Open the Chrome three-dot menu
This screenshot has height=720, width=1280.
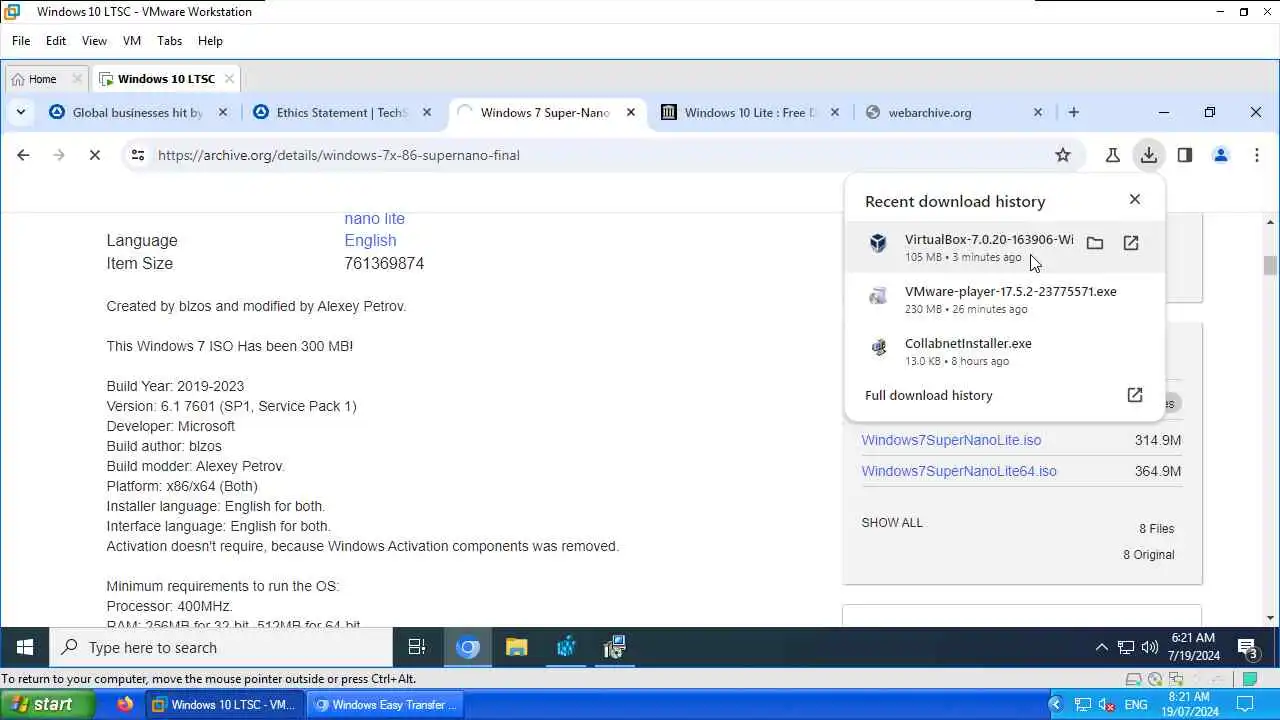(x=1257, y=155)
